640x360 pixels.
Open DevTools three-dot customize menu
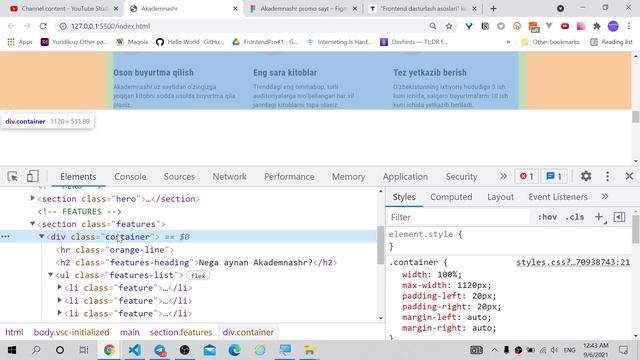607,176
